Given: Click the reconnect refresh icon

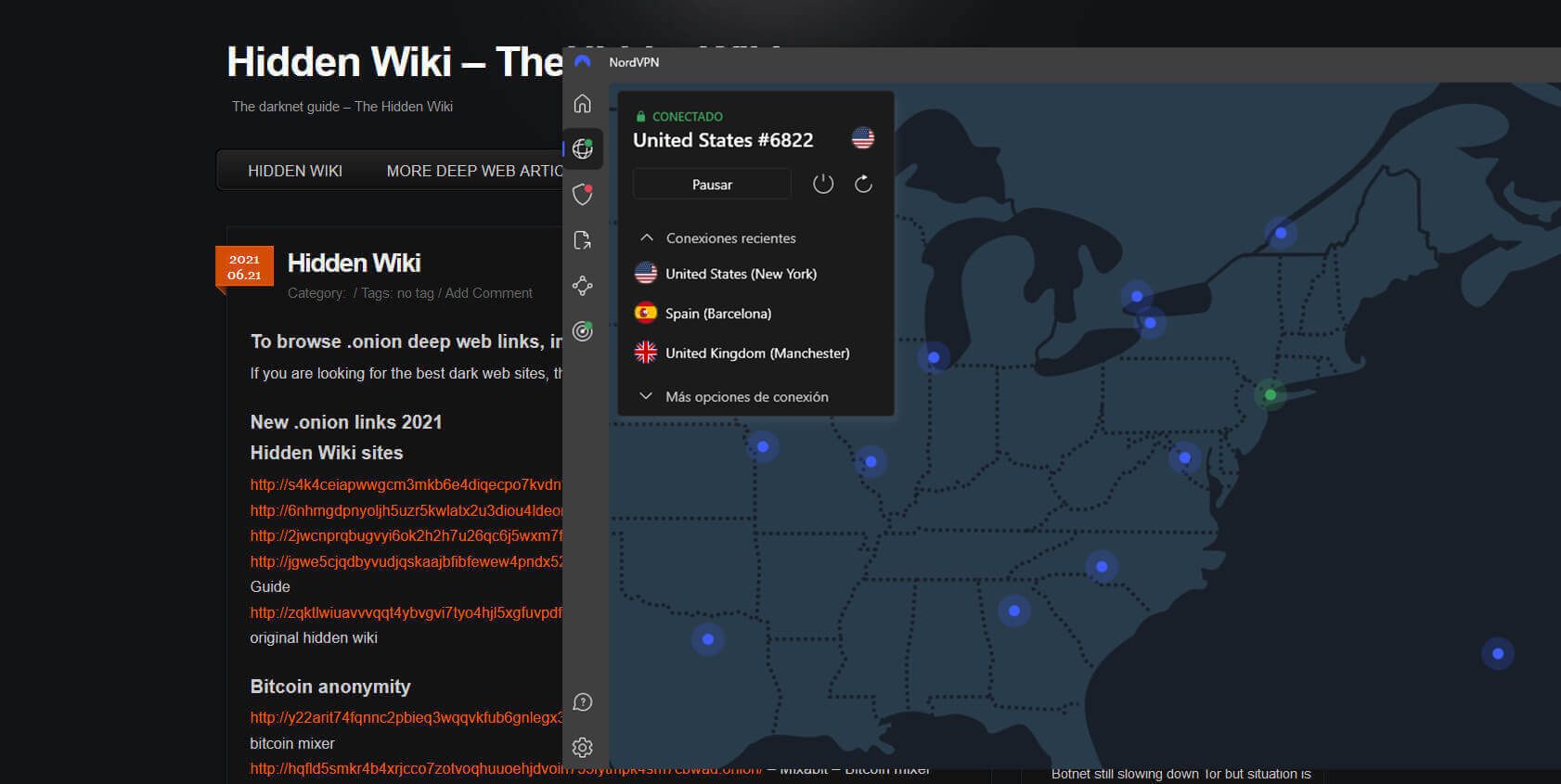Looking at the screenshot, I should tap(863, 184).
